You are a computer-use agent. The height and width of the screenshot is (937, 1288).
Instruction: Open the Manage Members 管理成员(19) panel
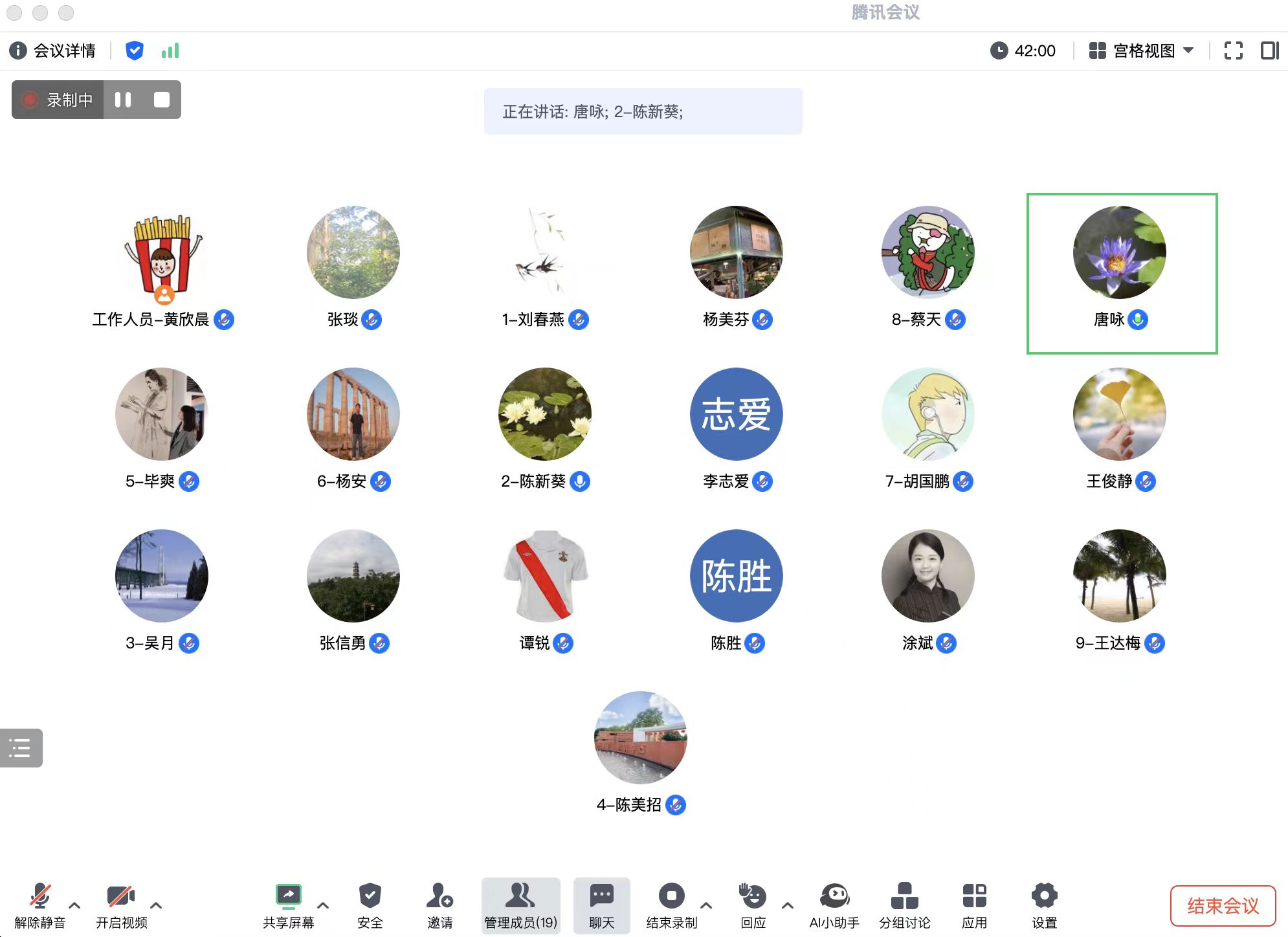click(520, 904)
